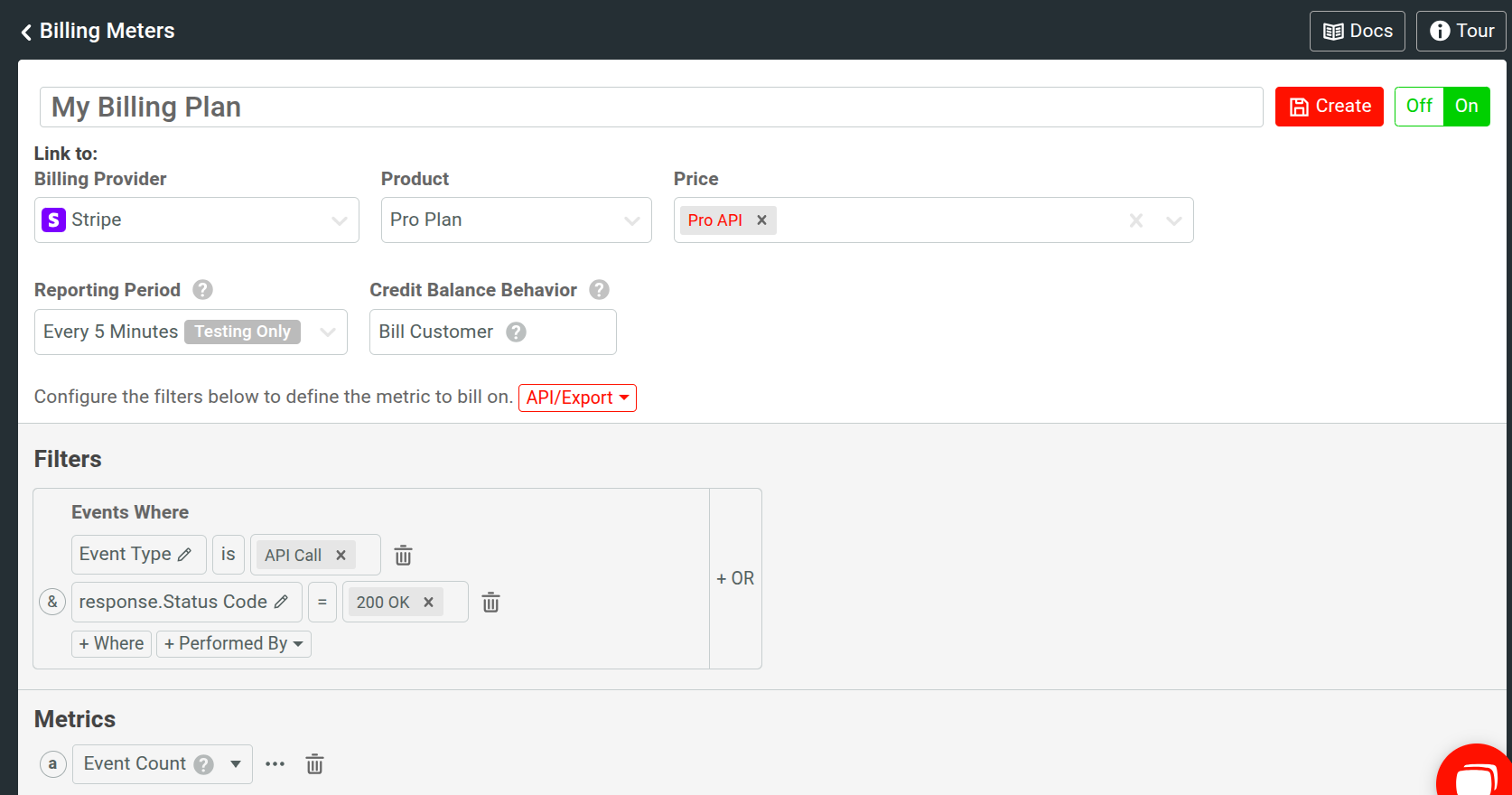Open the help icon next to Reporting Period
This screenshot has width=1512, height=795.
pos(203,290)
